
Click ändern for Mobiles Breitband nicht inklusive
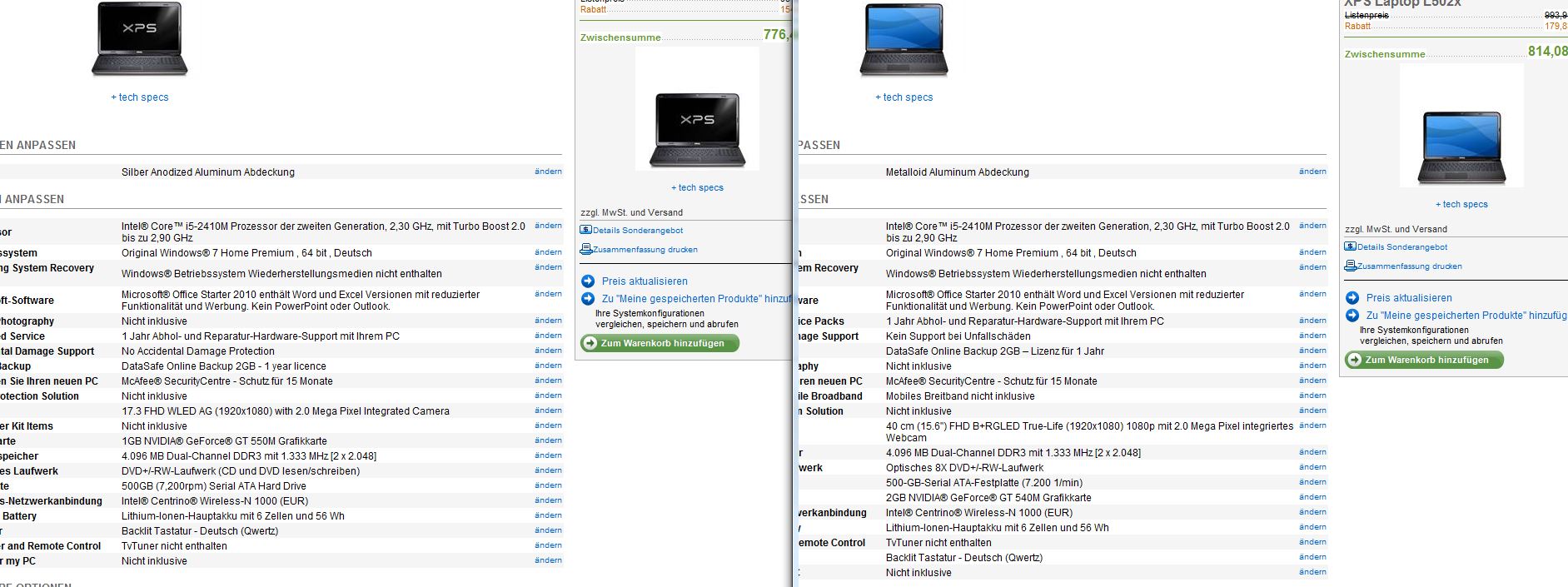(x=1312, y=395)
